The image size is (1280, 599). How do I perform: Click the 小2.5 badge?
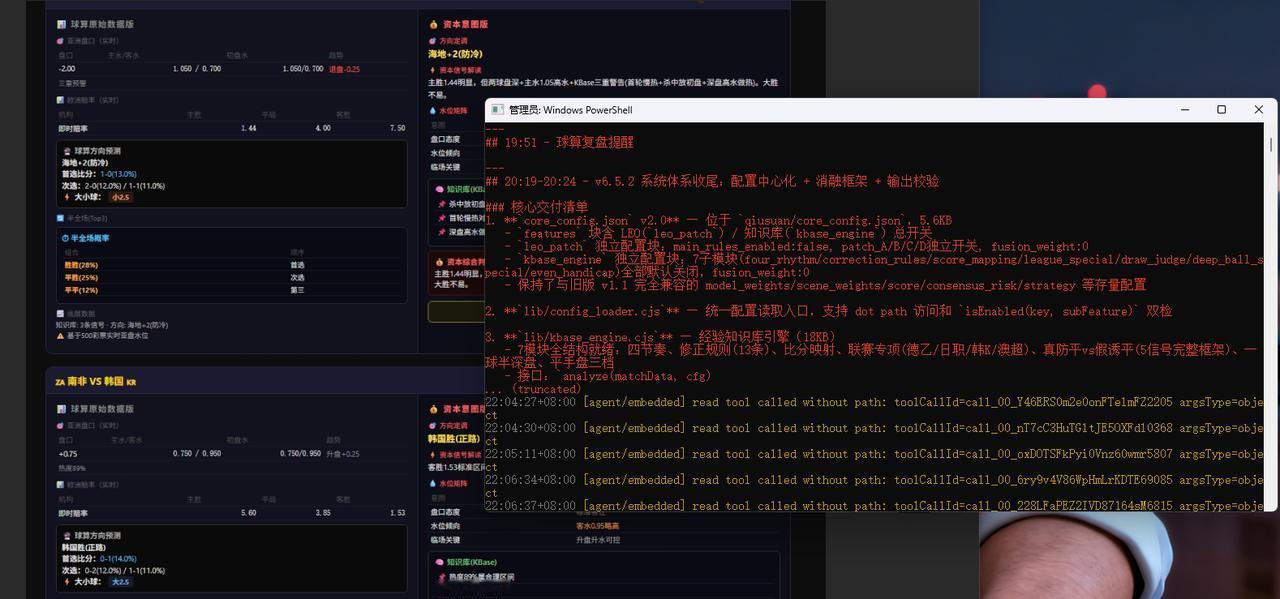[120, 197]
